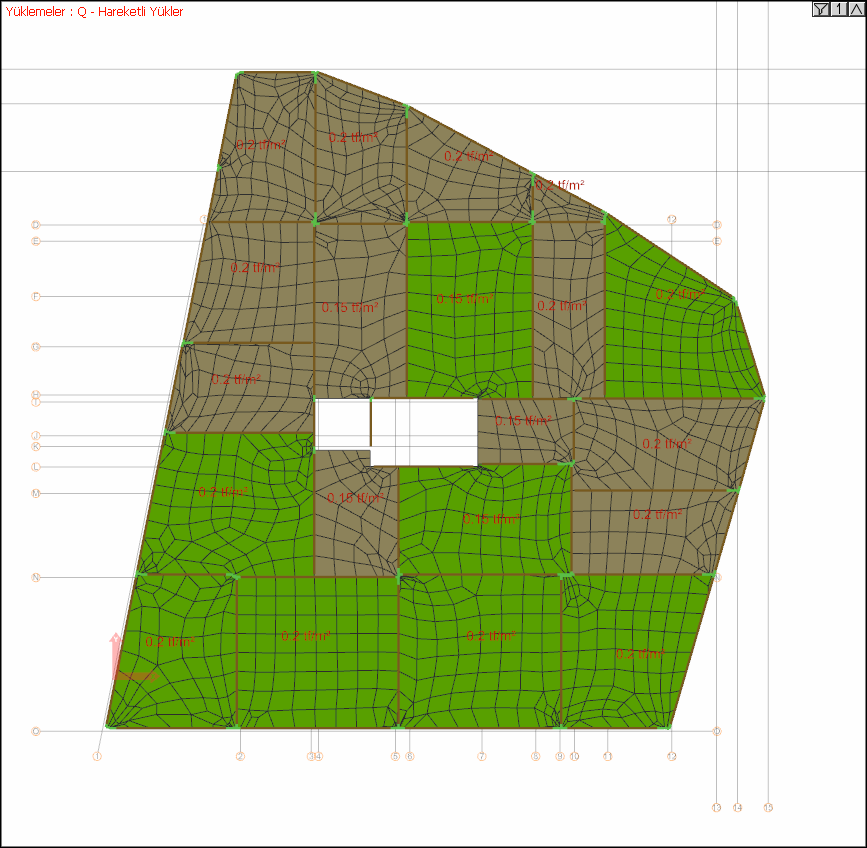Click grid axis bubble 15 at bottom right
This screenshot has width=867, height=848.
[768, 808]
